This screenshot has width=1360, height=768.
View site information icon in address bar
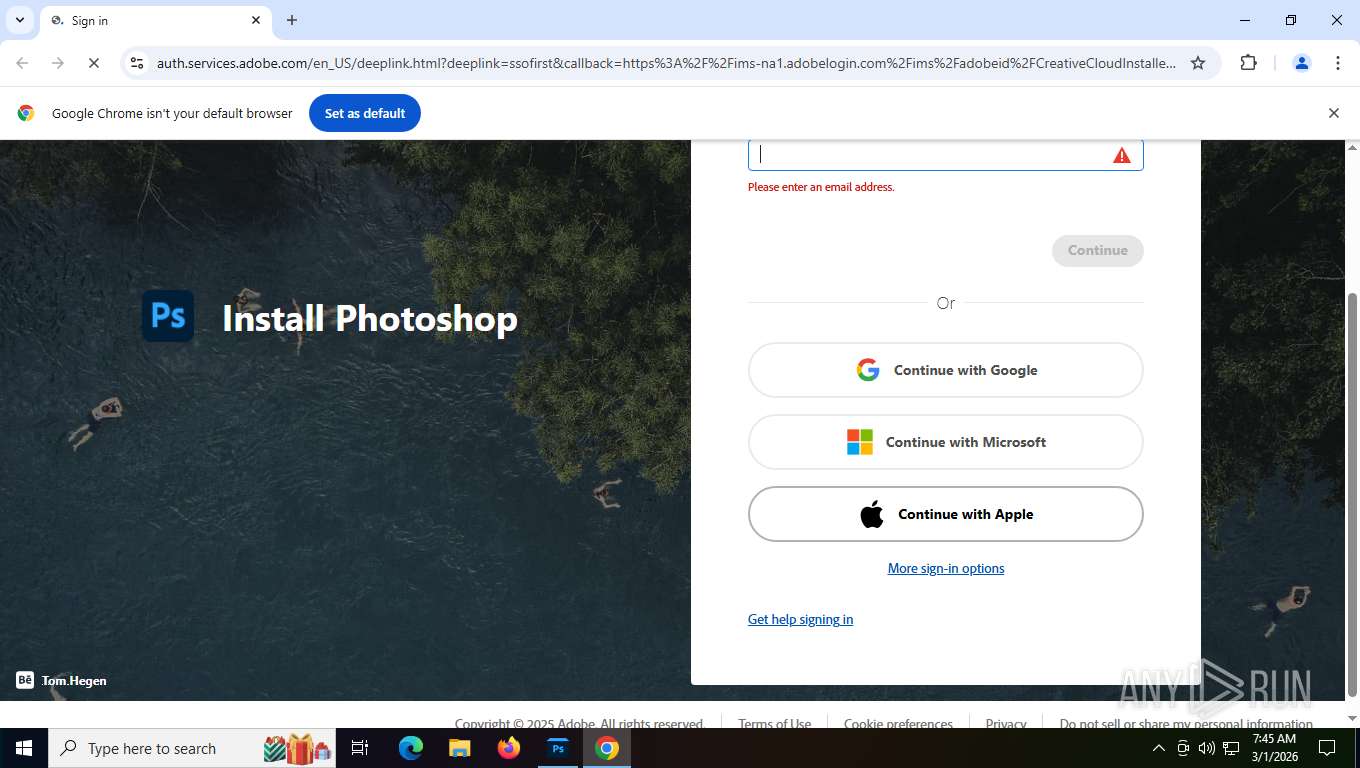click(138, 63)
